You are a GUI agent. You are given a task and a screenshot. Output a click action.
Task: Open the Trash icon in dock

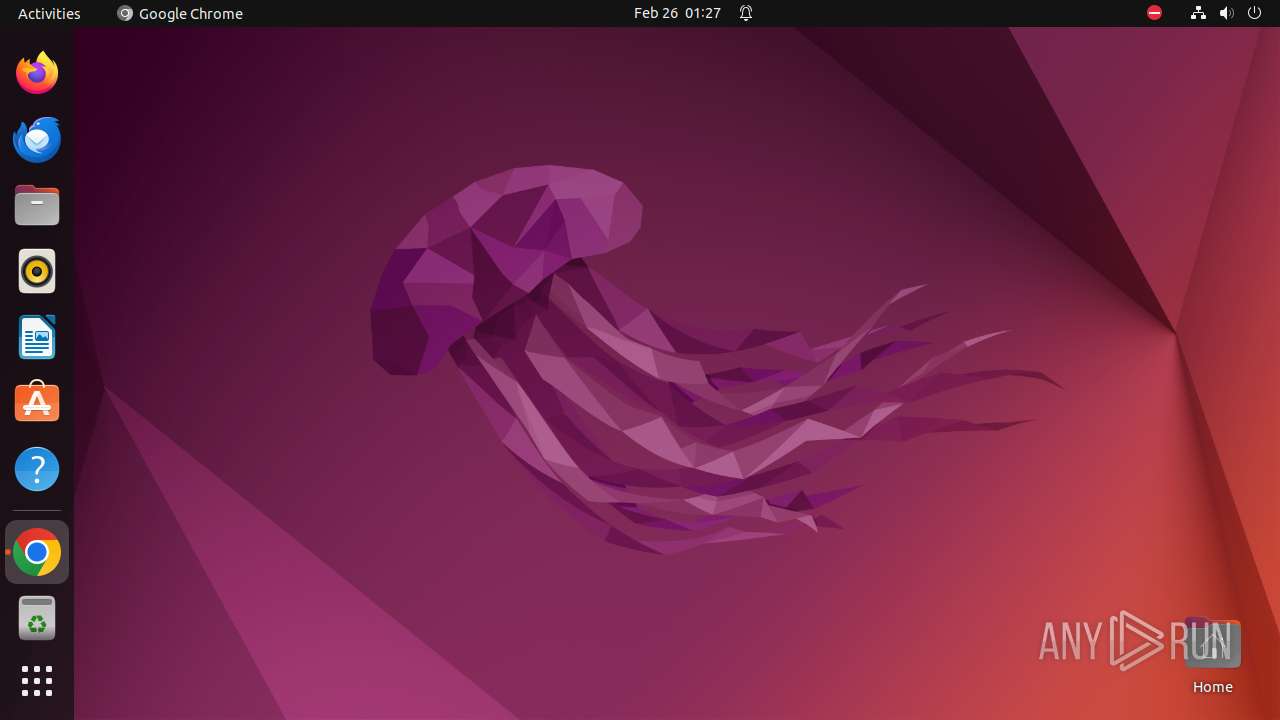(37, 618)
